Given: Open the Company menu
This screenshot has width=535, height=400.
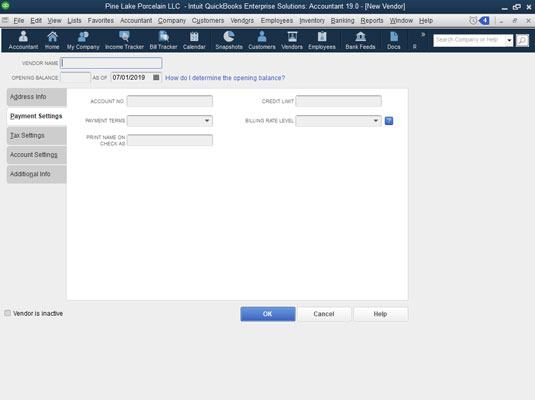Looking at the screenshot, I should [172, 20].
